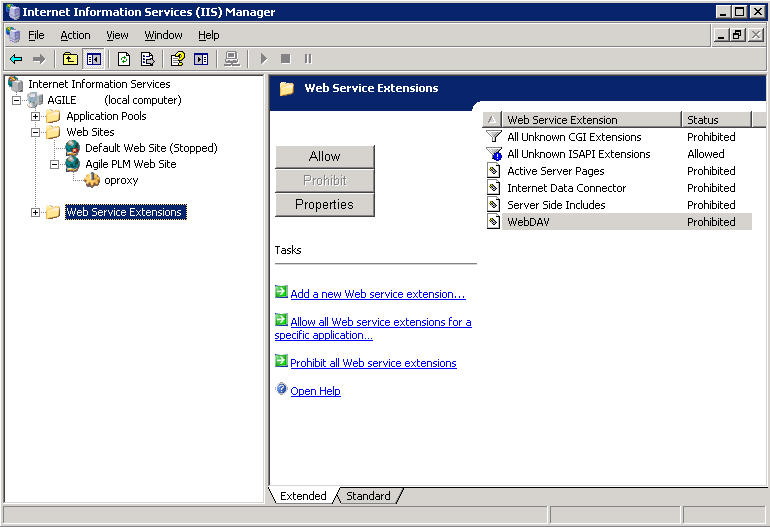Viewport: 770px width, 527px height.
Task: Click the Back arrow toolbar icon
Action: click(x=16, y=59)
